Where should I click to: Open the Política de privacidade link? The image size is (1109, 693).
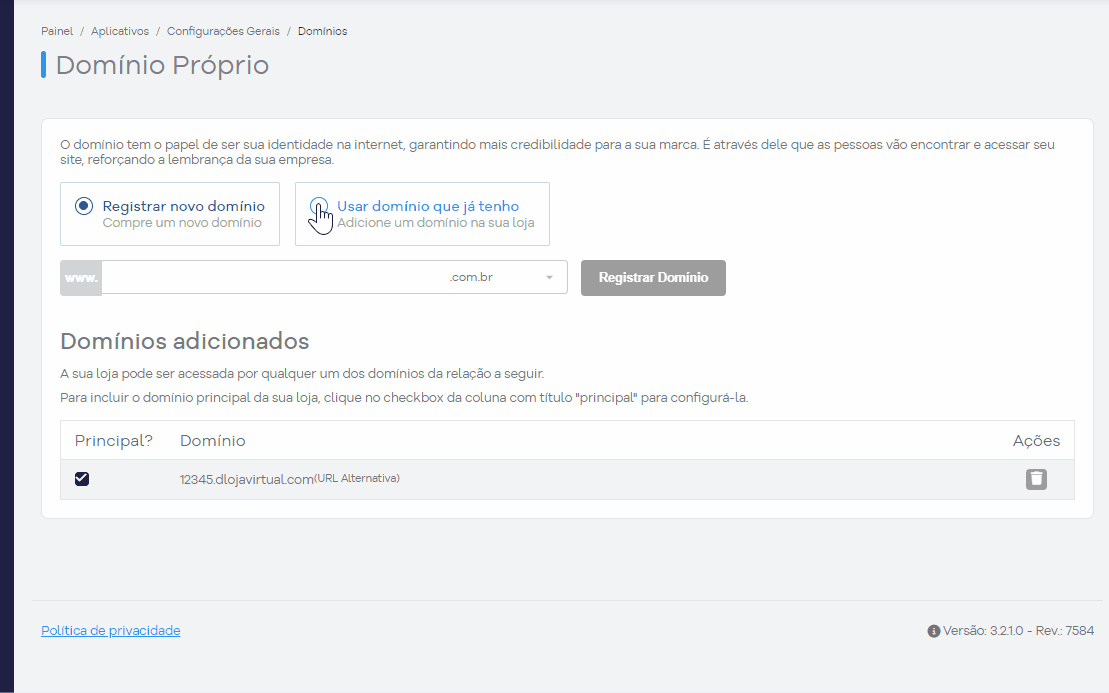110,631
